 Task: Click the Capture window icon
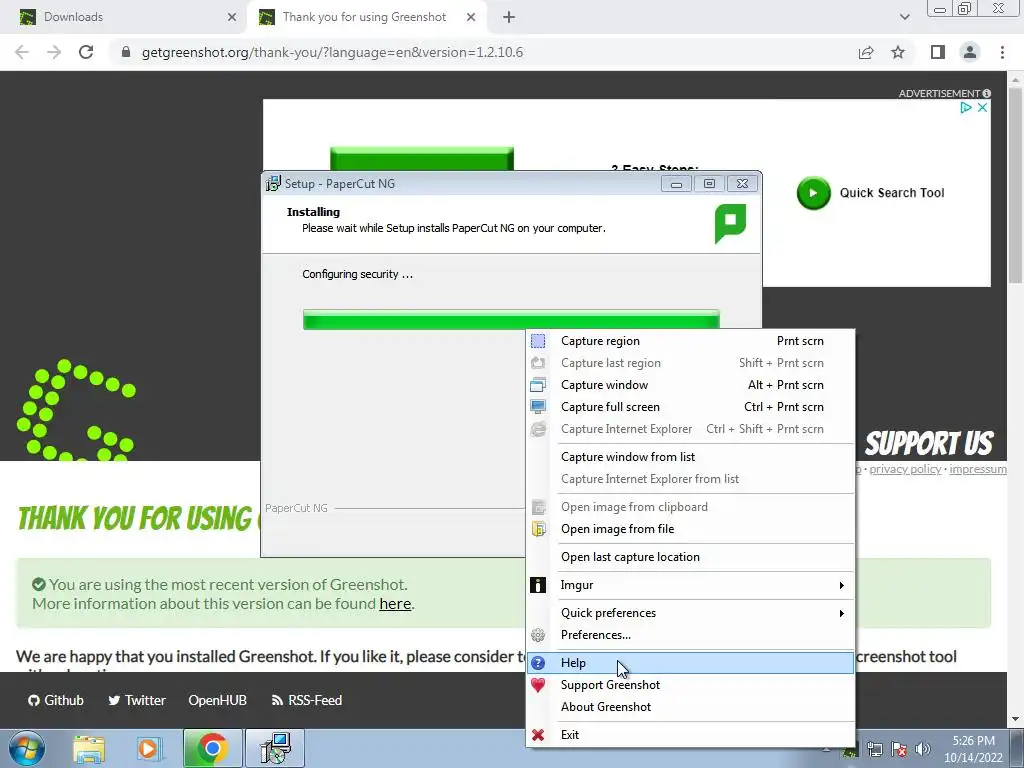coord(537,385)
